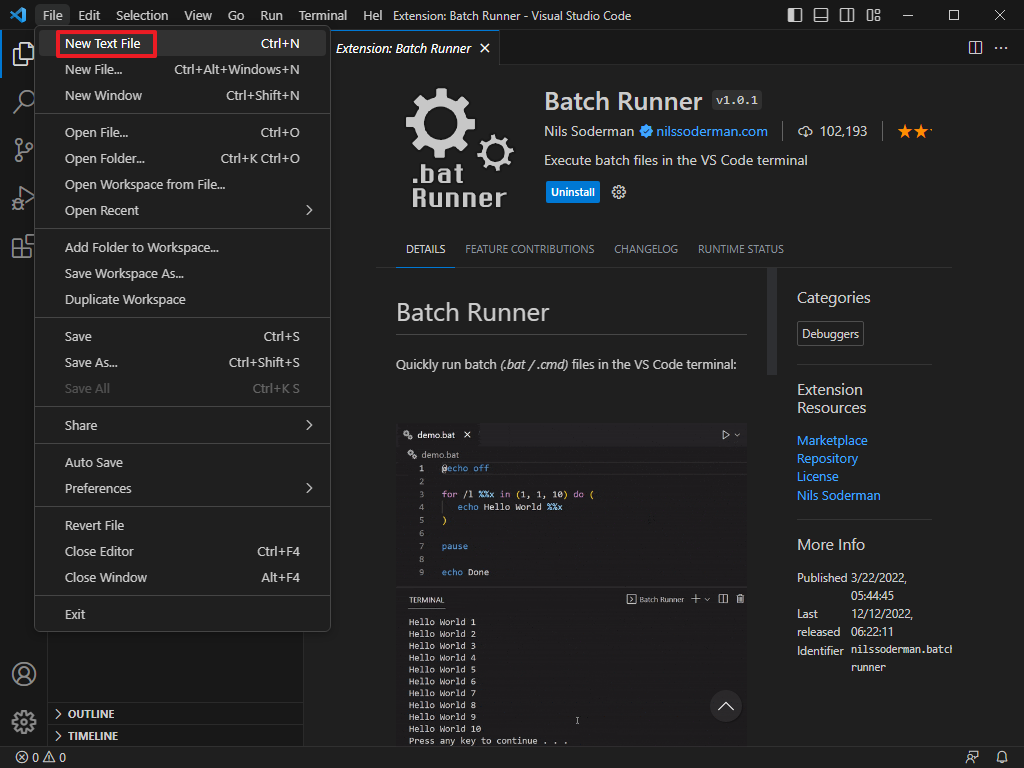Viewport: 1024px width, 768px height.
Task: Open the Accounts icon in activity bar
Action: pos(24,674)
